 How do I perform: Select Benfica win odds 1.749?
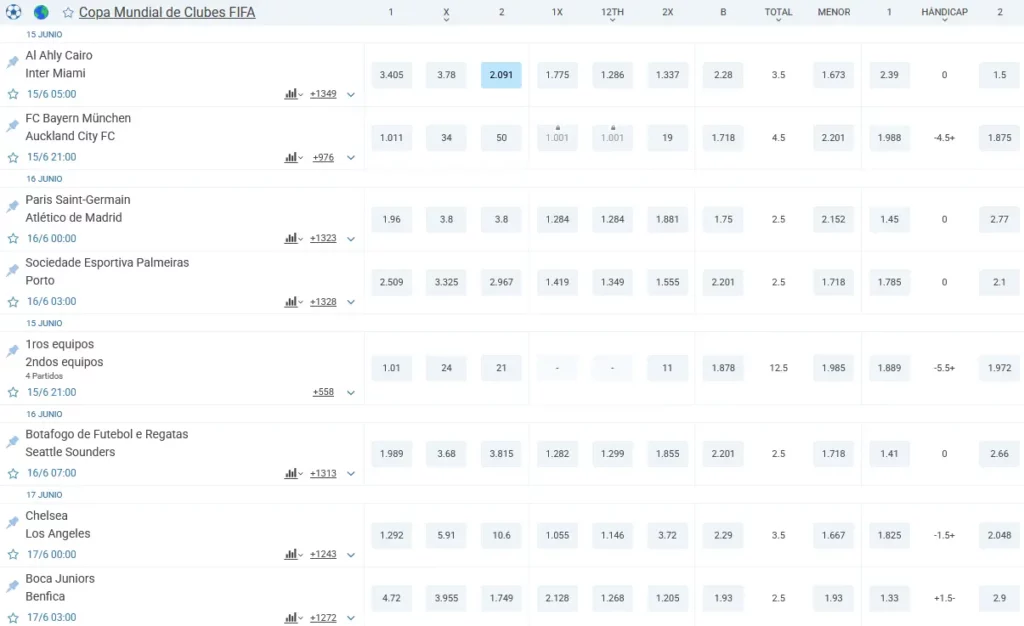[501, 598]
